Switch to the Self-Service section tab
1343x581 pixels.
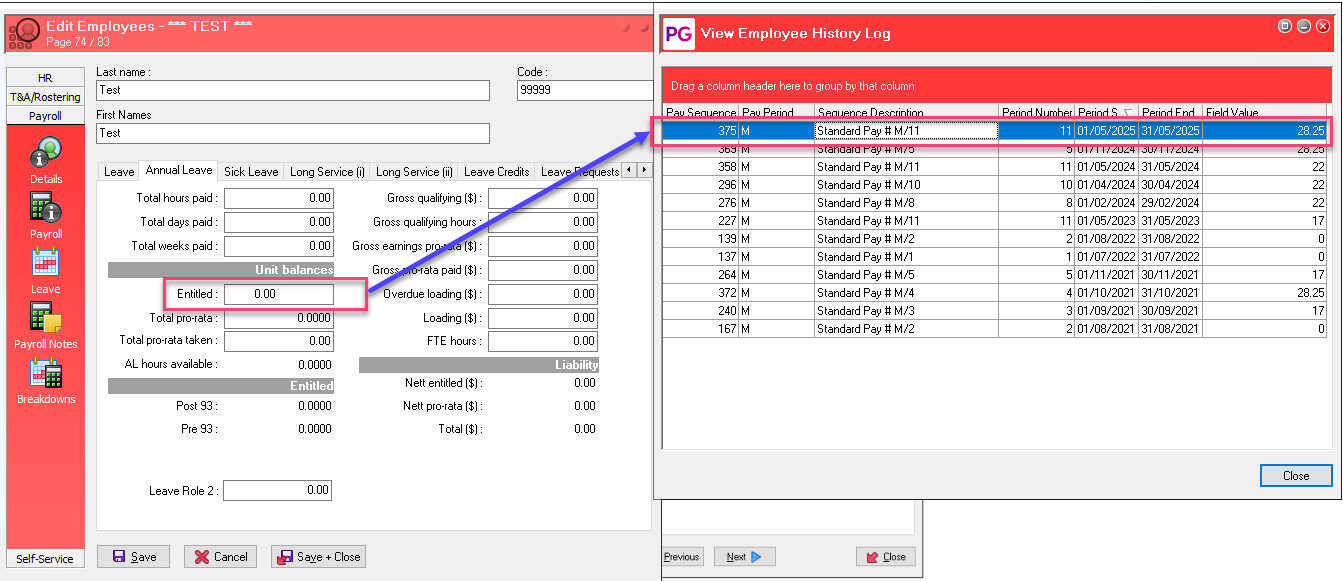45,559
